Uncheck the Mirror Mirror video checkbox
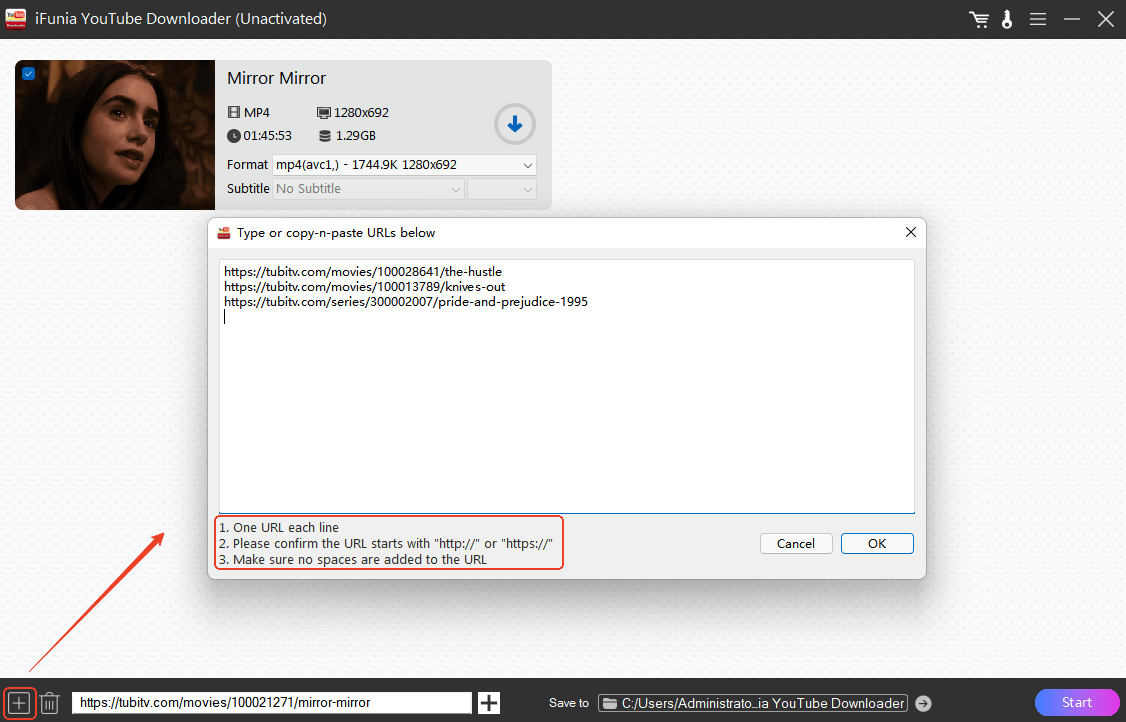 click(28, 73)
